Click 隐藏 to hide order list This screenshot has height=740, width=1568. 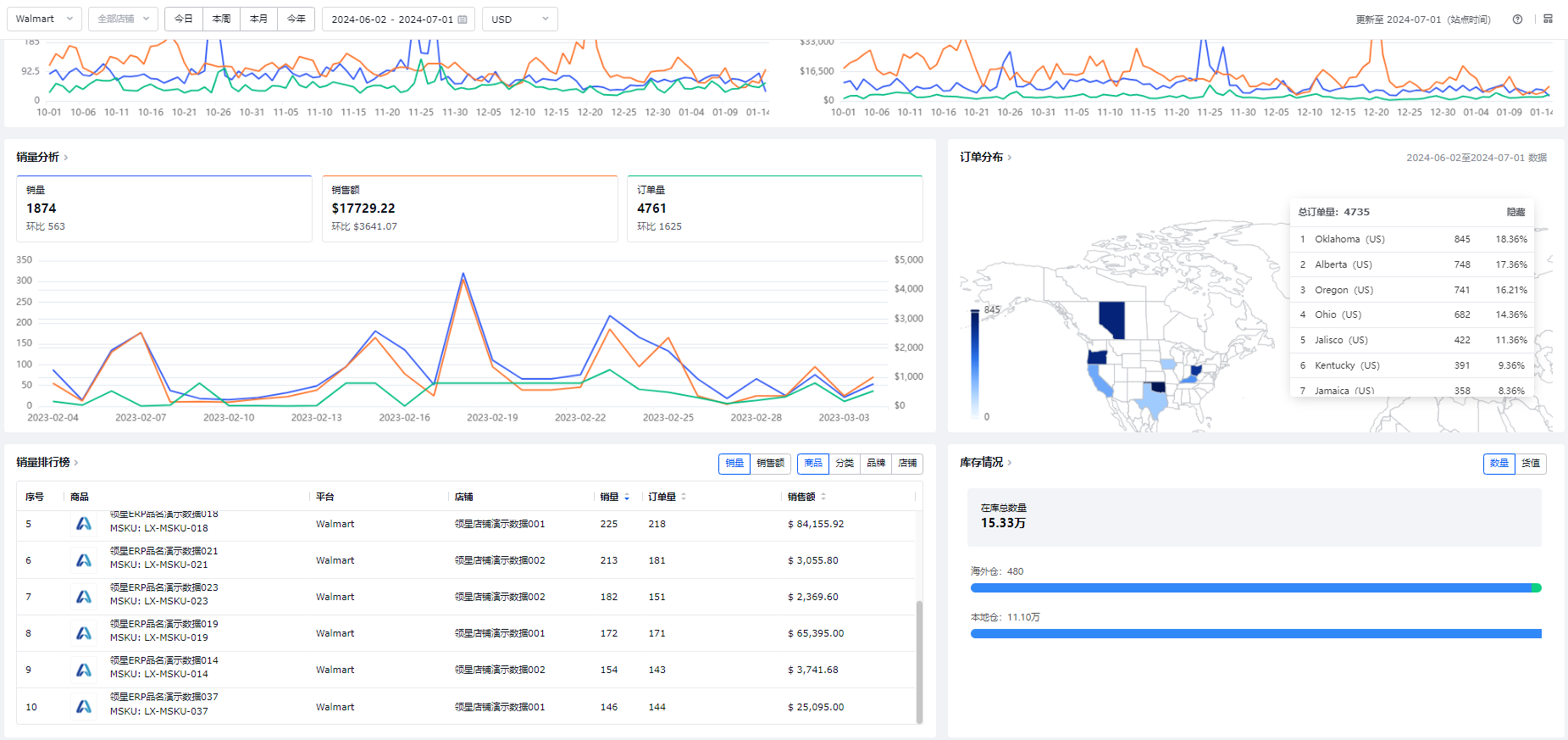click(1515, 213)
